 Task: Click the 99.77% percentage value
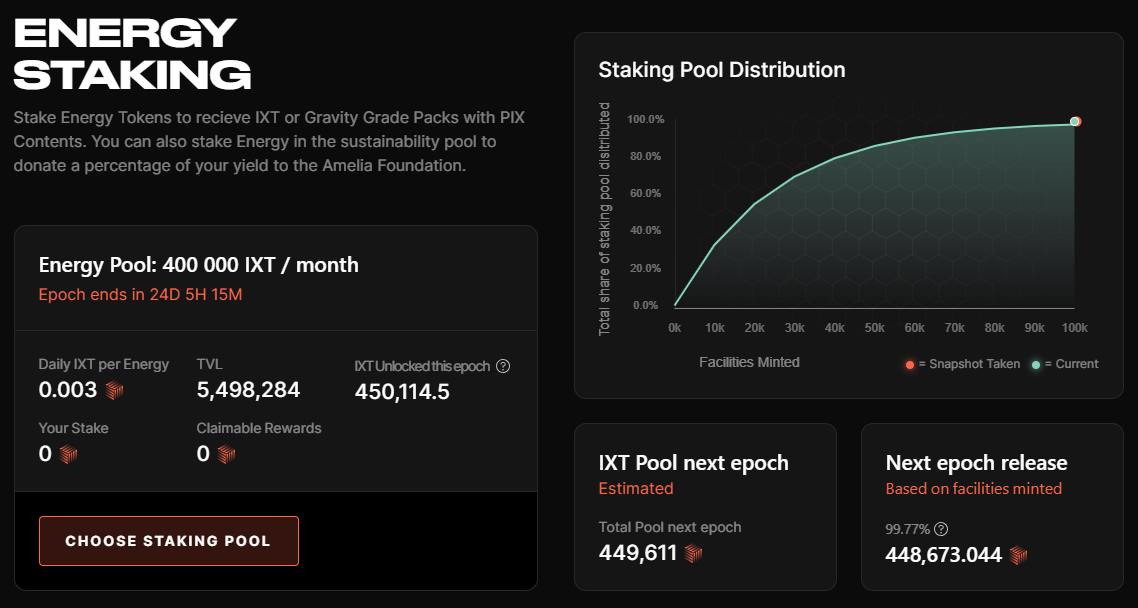click(907, 529)
